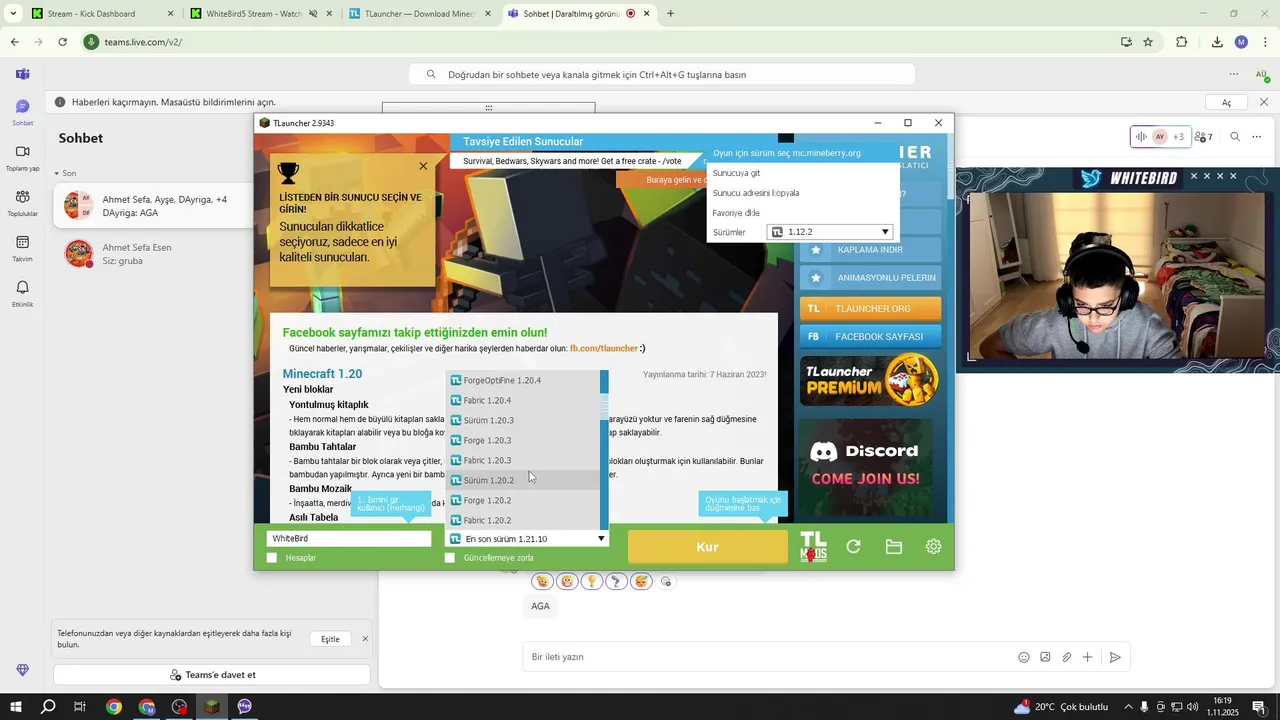Click the WhiteBird username field
Viewport: 1280px width, 720px height.
click(349, 539)
